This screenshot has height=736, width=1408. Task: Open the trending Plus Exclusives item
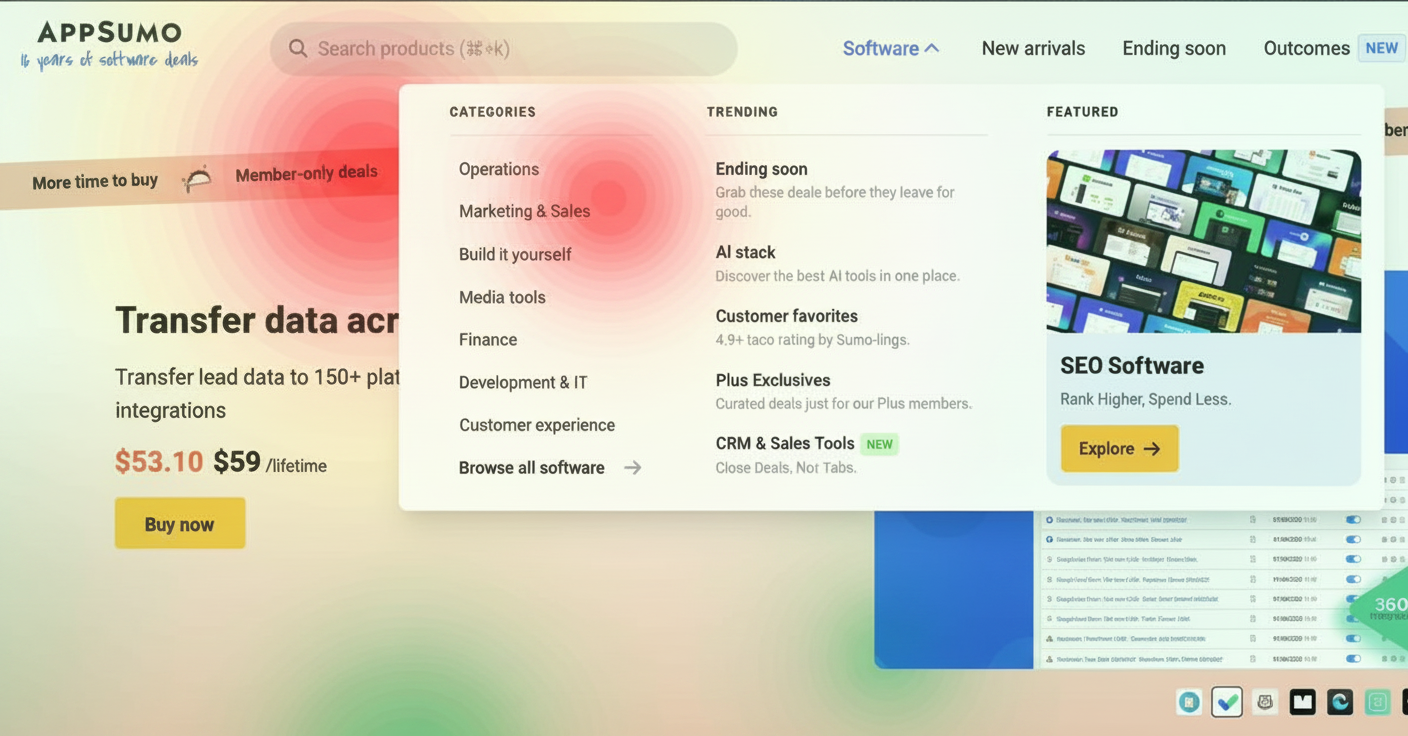click(x=773, y=380)
